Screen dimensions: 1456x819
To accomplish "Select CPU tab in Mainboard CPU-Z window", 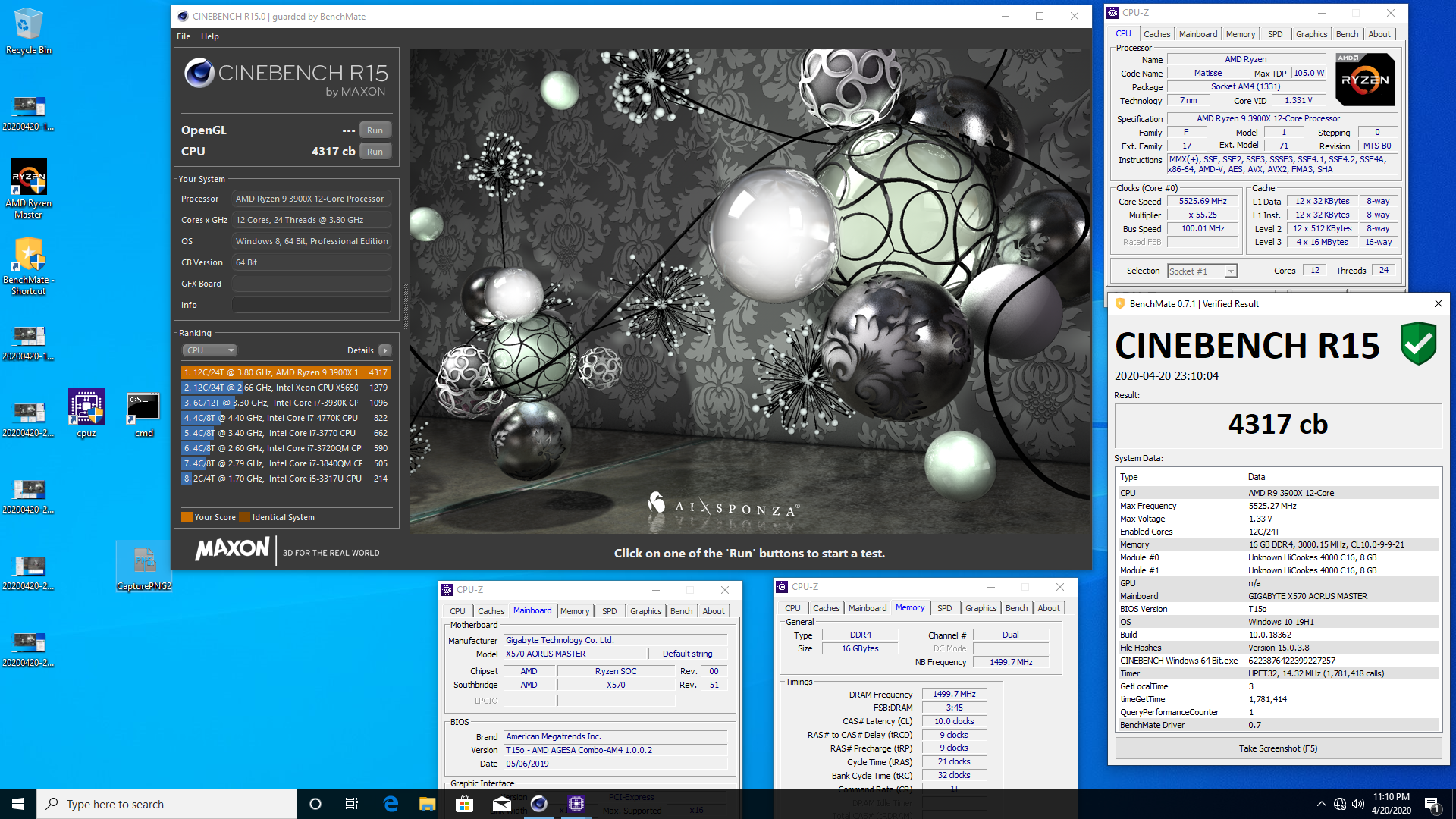I will pos(457,611).
